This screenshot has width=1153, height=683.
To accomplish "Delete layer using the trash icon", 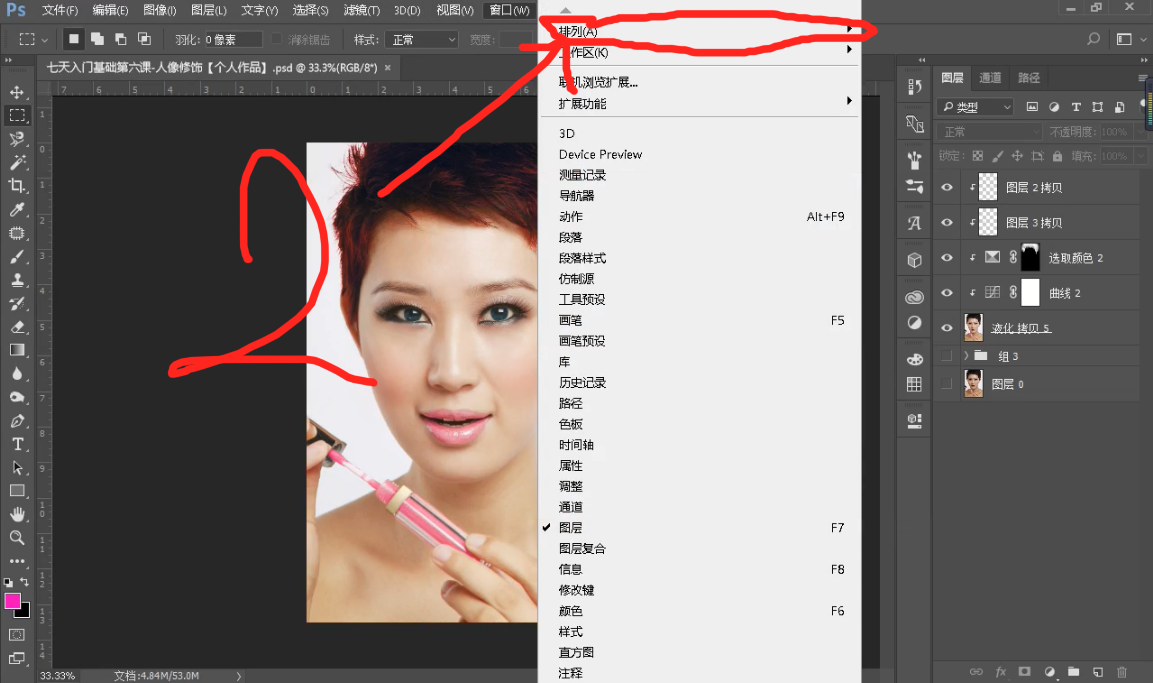I will pyautogui.click(x=1121, y=672).
